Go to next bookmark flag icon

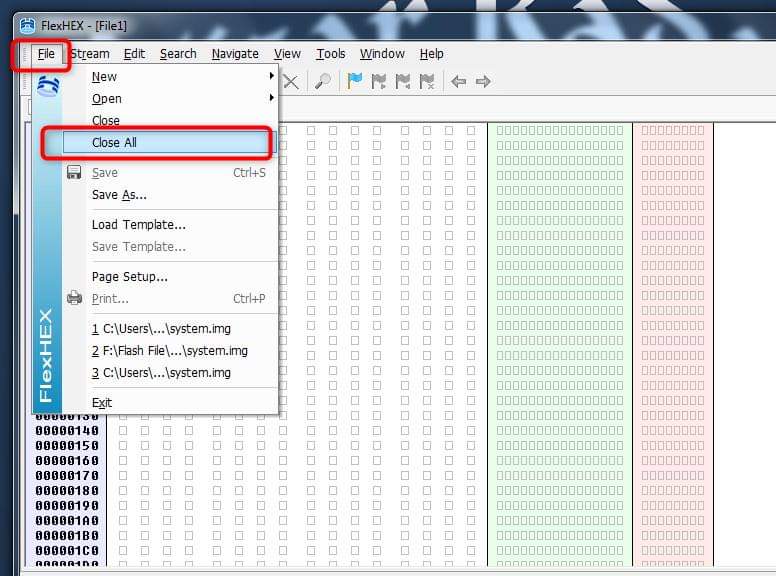click(379, 81)
